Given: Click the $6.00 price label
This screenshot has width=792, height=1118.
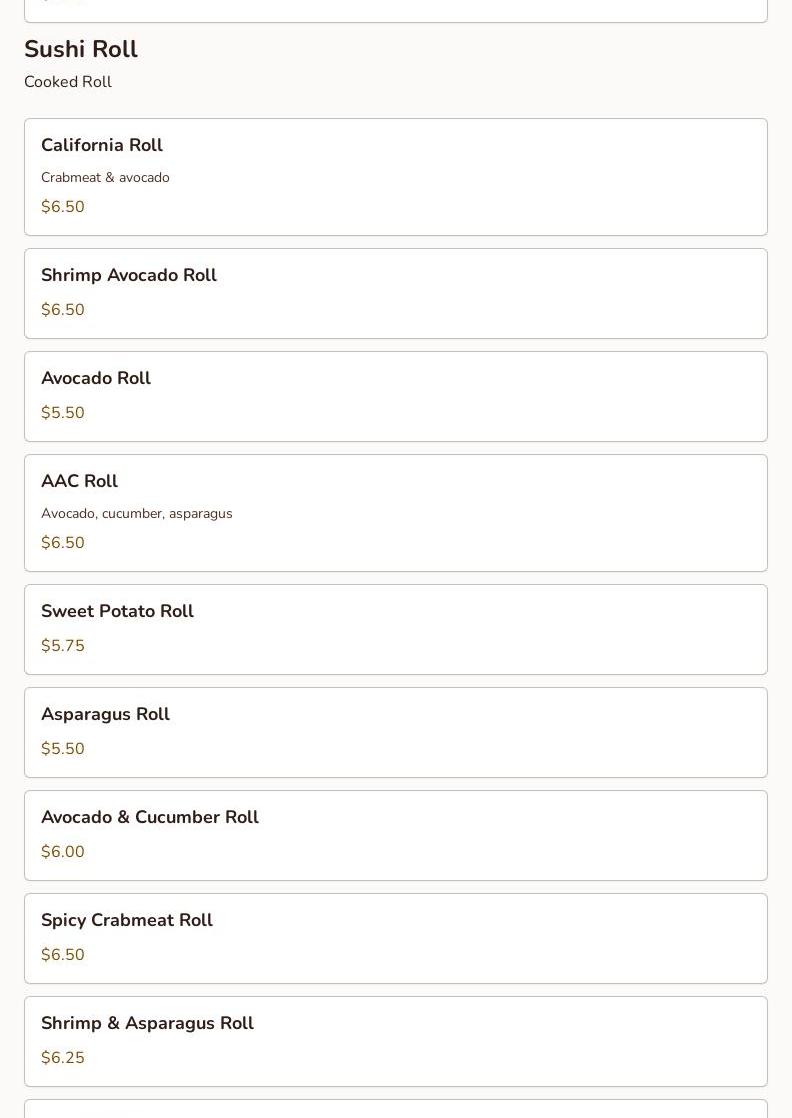Looking at the screenshot, I should pos(63,852).
